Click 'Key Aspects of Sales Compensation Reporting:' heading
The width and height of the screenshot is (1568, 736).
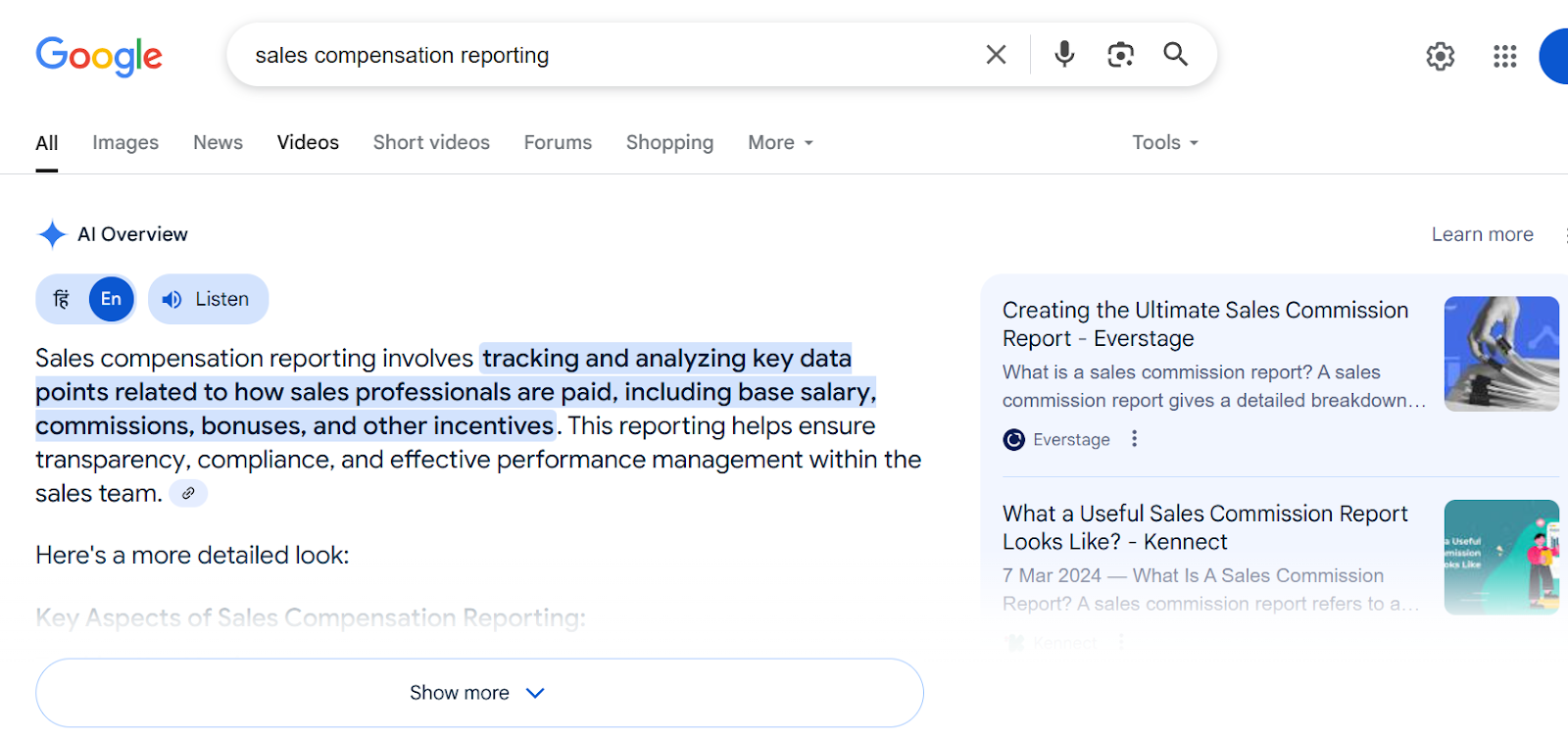pos(311,618)
